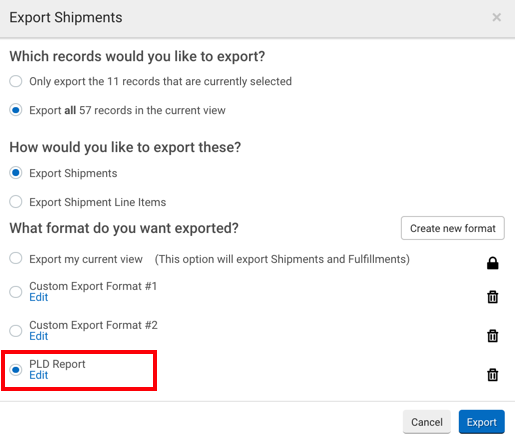
Task: Click the lock icon beside Export my current view
Action: coord(492,263)
